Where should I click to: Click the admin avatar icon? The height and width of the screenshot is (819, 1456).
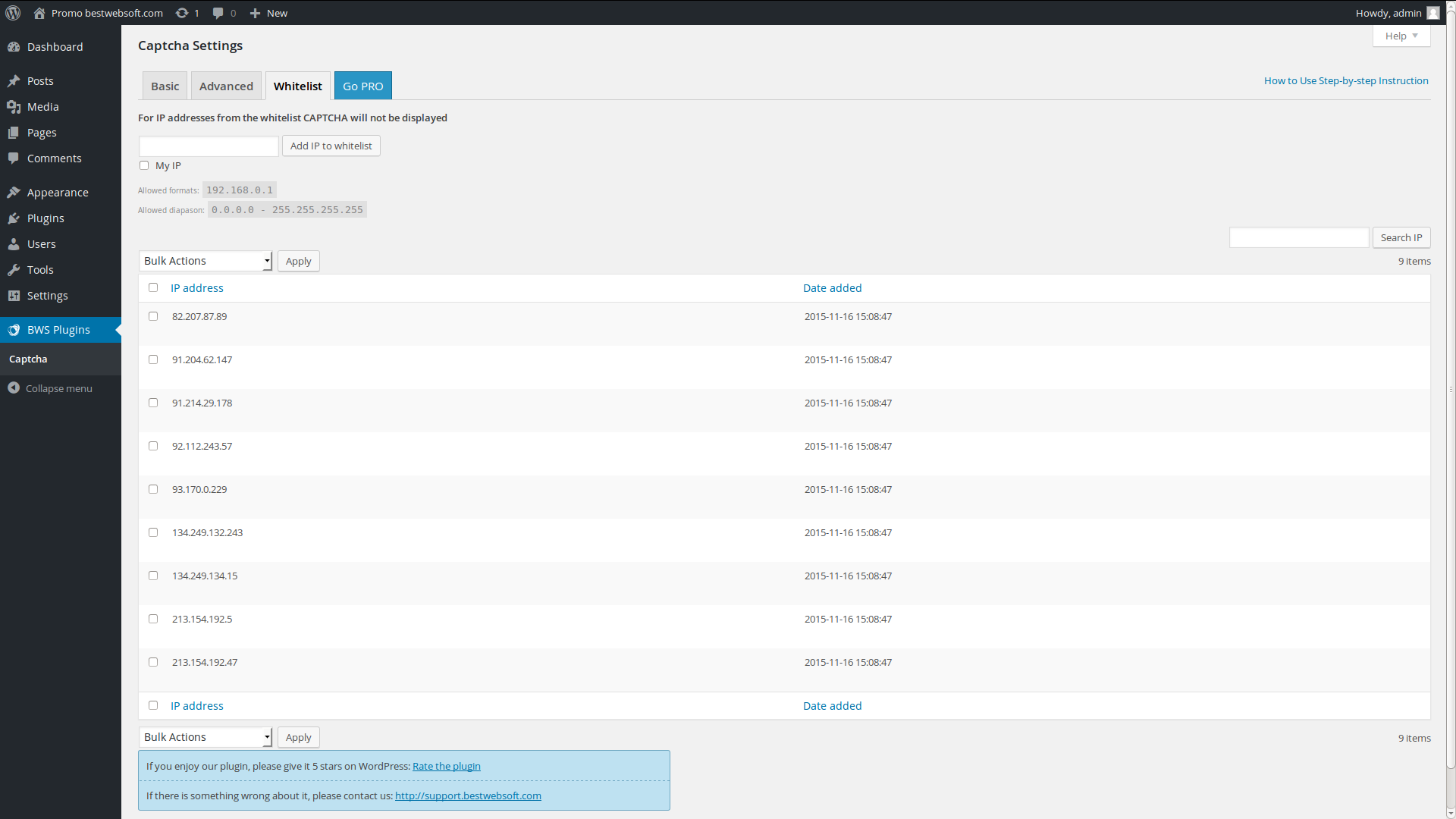[1433, 13]
